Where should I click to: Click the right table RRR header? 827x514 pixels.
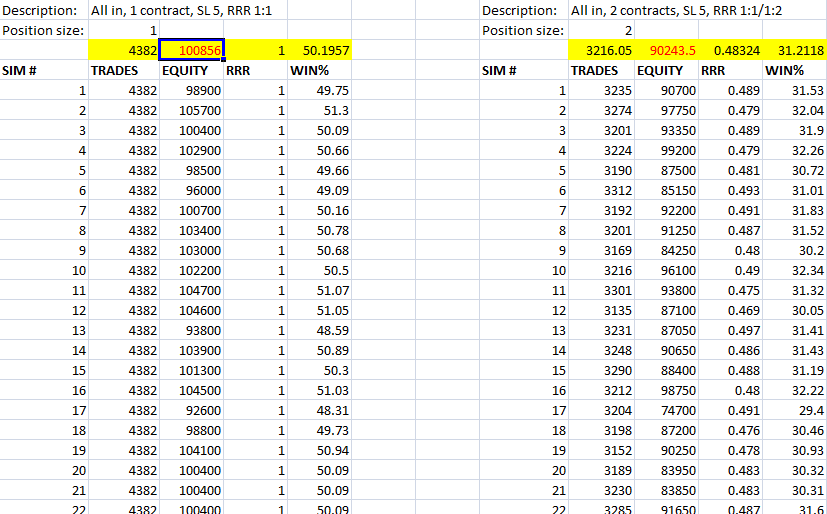(713, 71)
